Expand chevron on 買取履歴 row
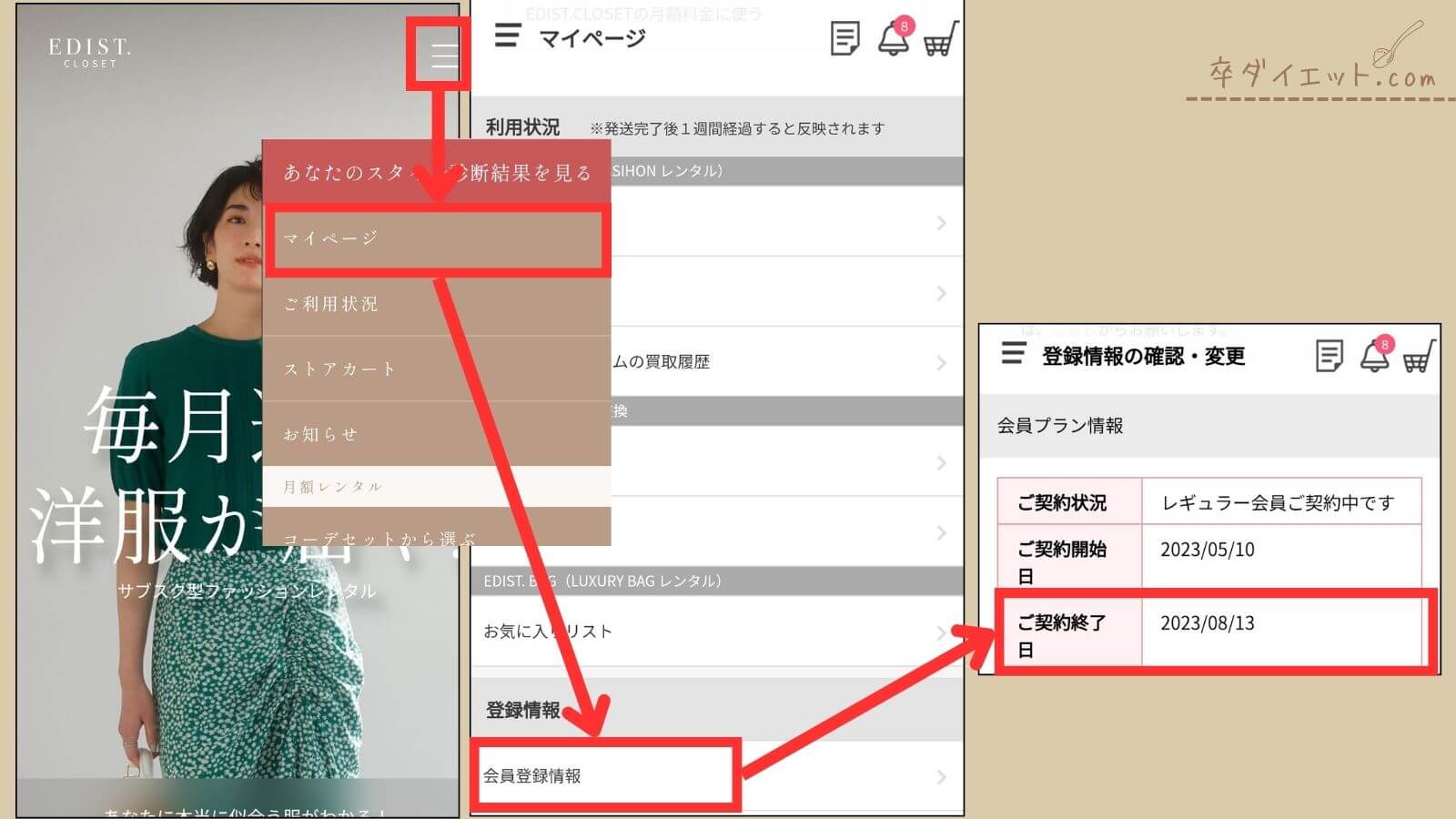The height and width of the screenshot is (819, 1456). pyautogui.click(x=941, y=362)
